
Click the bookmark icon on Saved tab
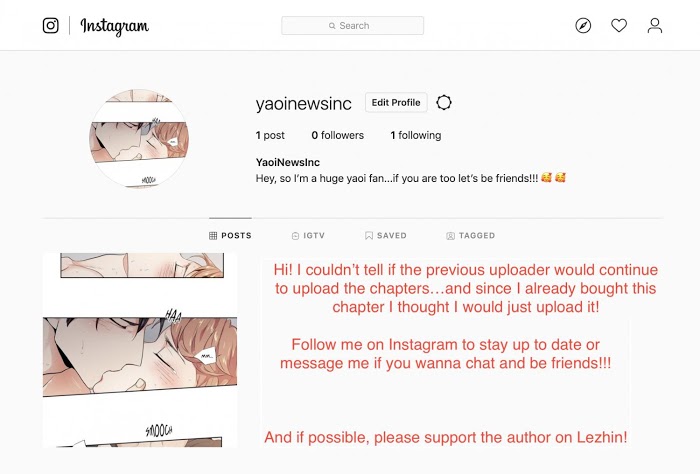pos(369,236)
